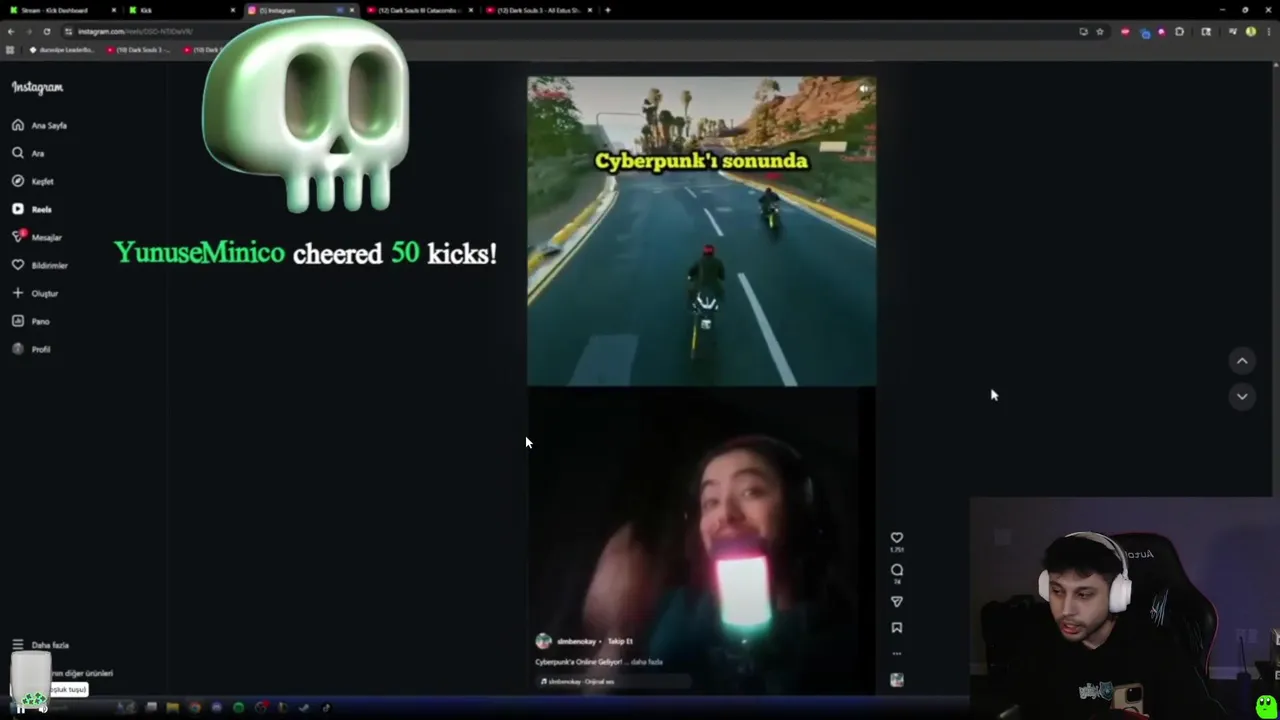Switch to Dark Souls III Catacombs tab
Viewport: 1280px width, 720px height.
(x=418, y=10)
